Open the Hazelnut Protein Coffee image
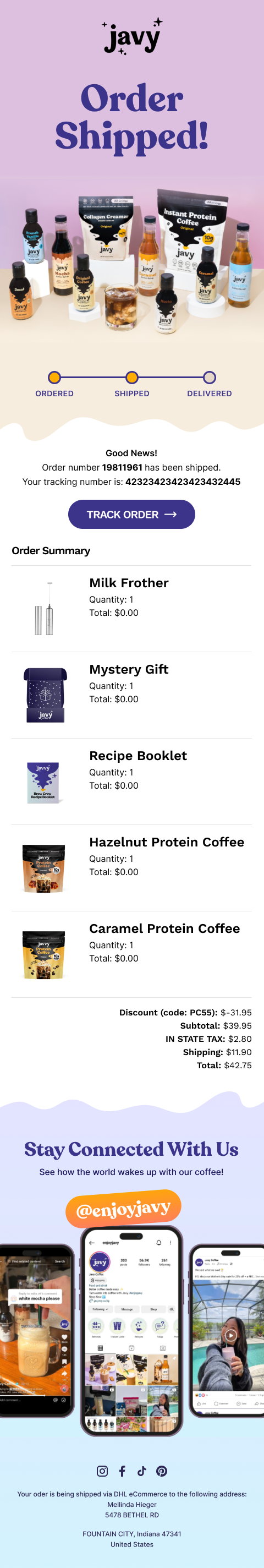This screenshot has height=1568, width=264. coord(43,868)
